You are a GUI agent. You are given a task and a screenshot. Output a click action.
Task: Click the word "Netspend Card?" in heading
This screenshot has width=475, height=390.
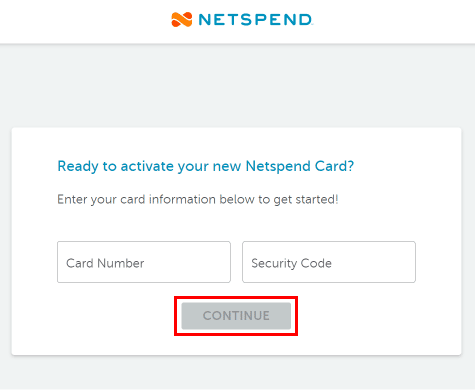300,166
